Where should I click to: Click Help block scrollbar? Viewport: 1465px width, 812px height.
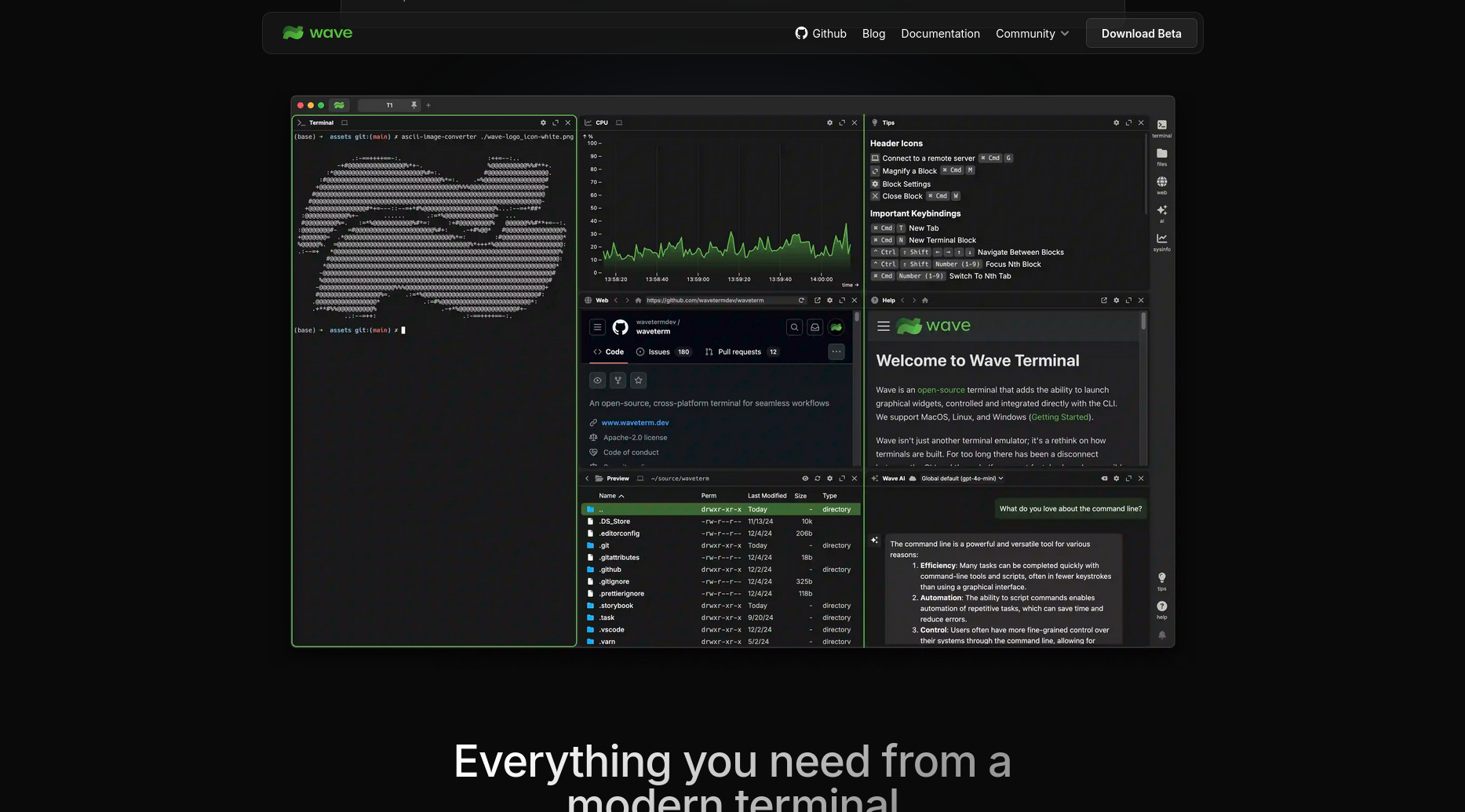click(x=1143, y=321)
